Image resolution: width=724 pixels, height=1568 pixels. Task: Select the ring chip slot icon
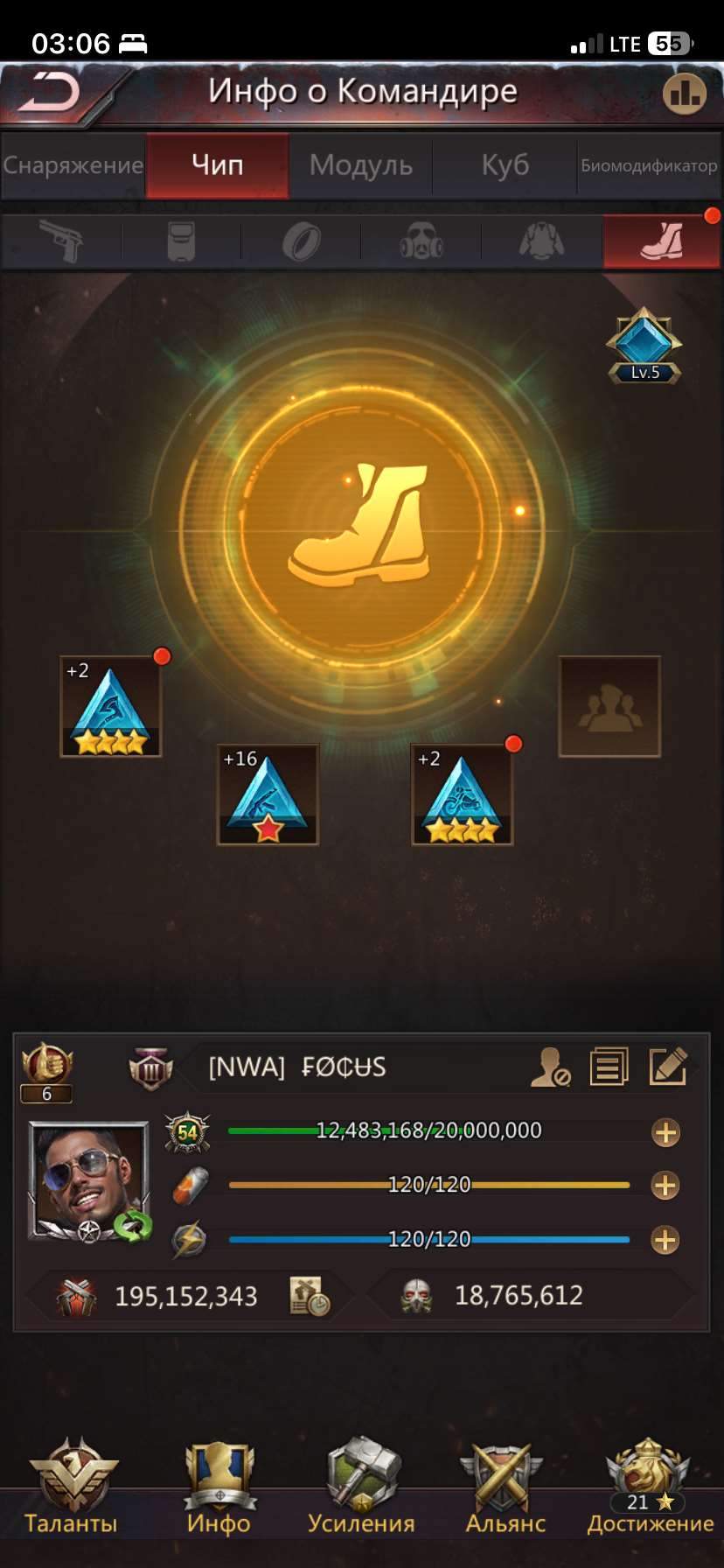[302, 241]
